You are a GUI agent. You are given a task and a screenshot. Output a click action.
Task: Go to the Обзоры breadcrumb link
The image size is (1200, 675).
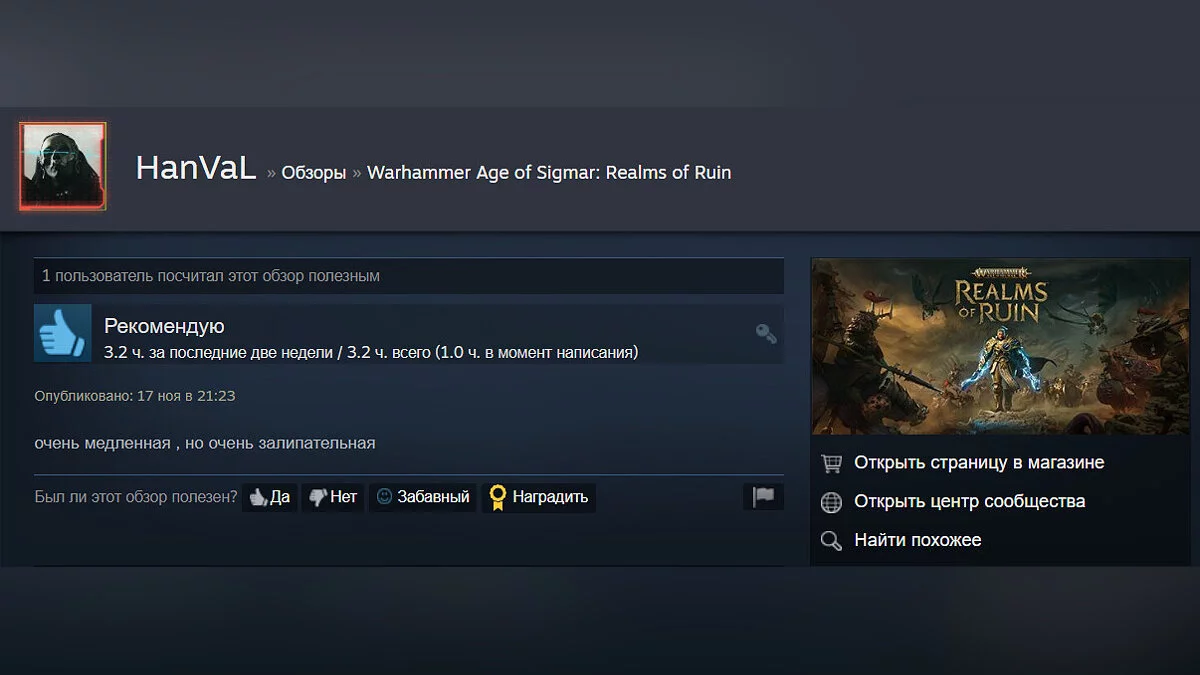[x=314, y=172]
